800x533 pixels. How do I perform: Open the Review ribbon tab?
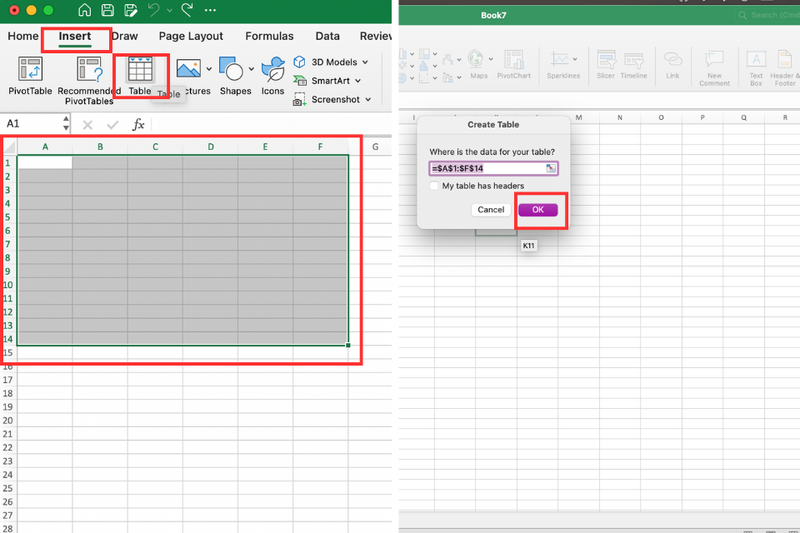pos(376,36)
